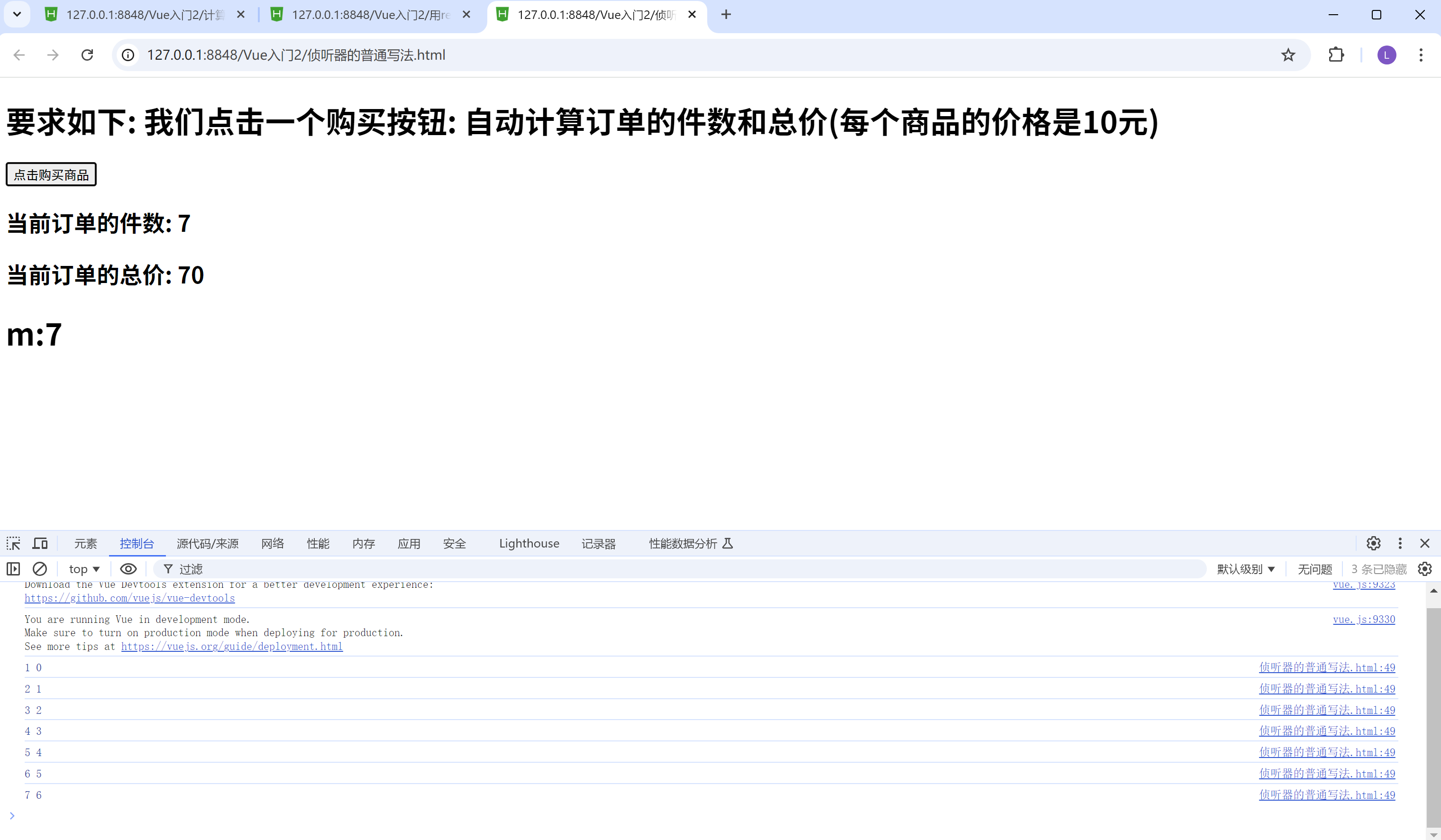This screenshot has width=1441, height=840.
Task: Clear the console with the ban icon
Action: pyautogui.click(x=39, y=569)
